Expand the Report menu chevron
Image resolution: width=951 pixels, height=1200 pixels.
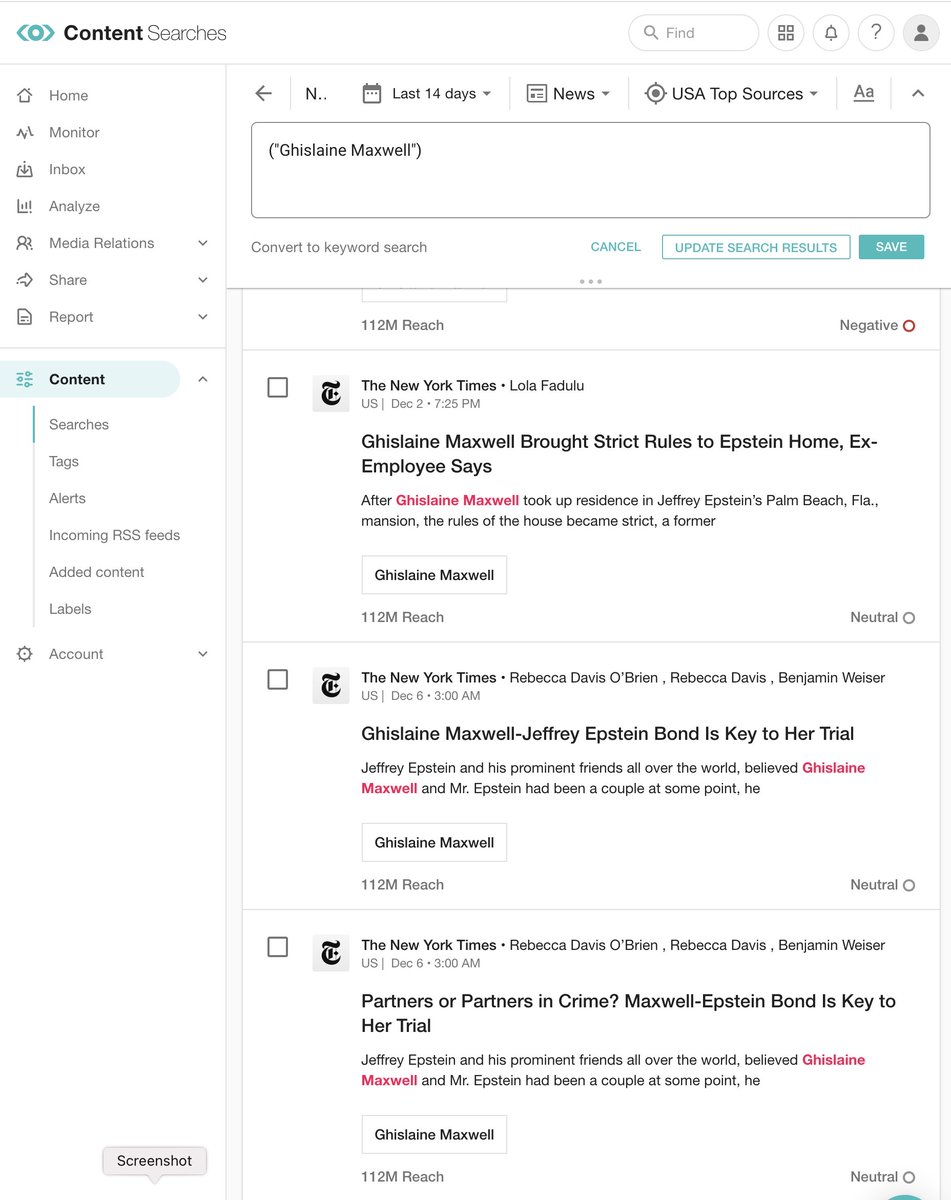tap(203, 317)
